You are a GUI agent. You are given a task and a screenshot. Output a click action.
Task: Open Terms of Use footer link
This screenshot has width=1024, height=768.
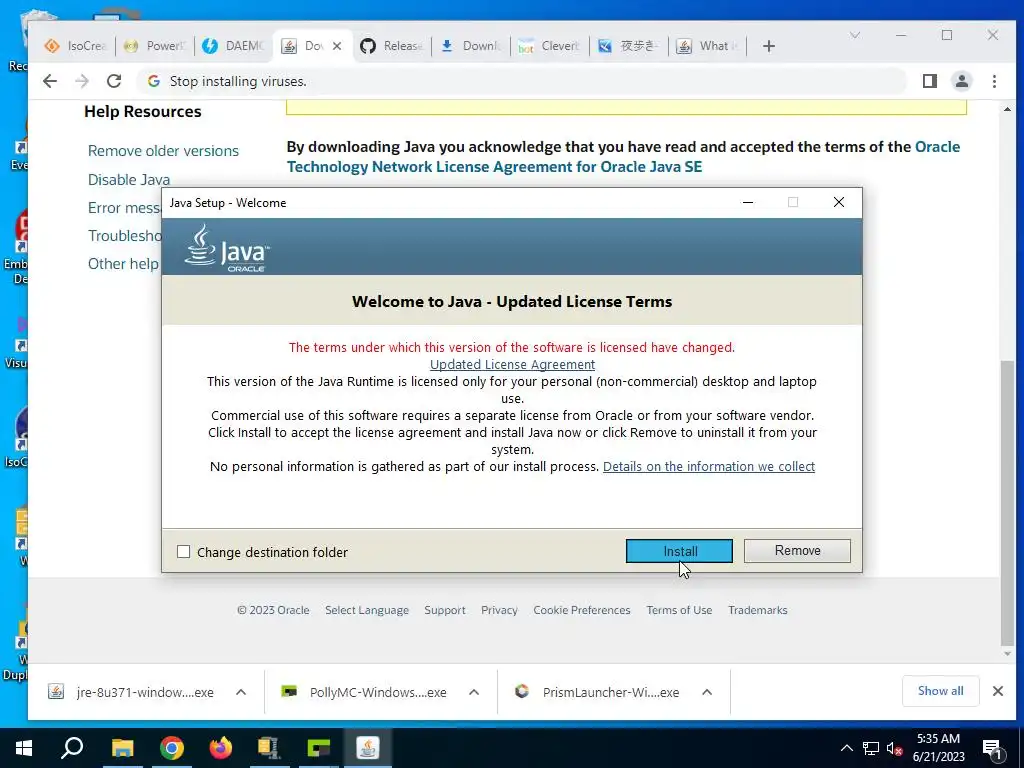(679, 610)
